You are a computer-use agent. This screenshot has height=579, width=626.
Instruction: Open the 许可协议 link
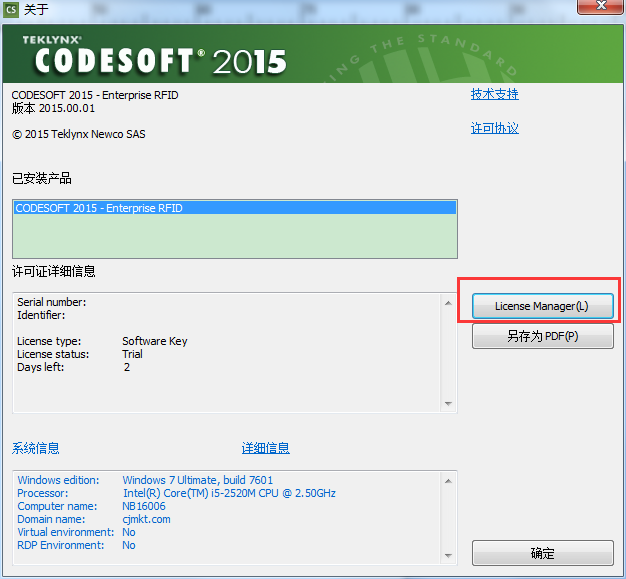coord(495,128)
